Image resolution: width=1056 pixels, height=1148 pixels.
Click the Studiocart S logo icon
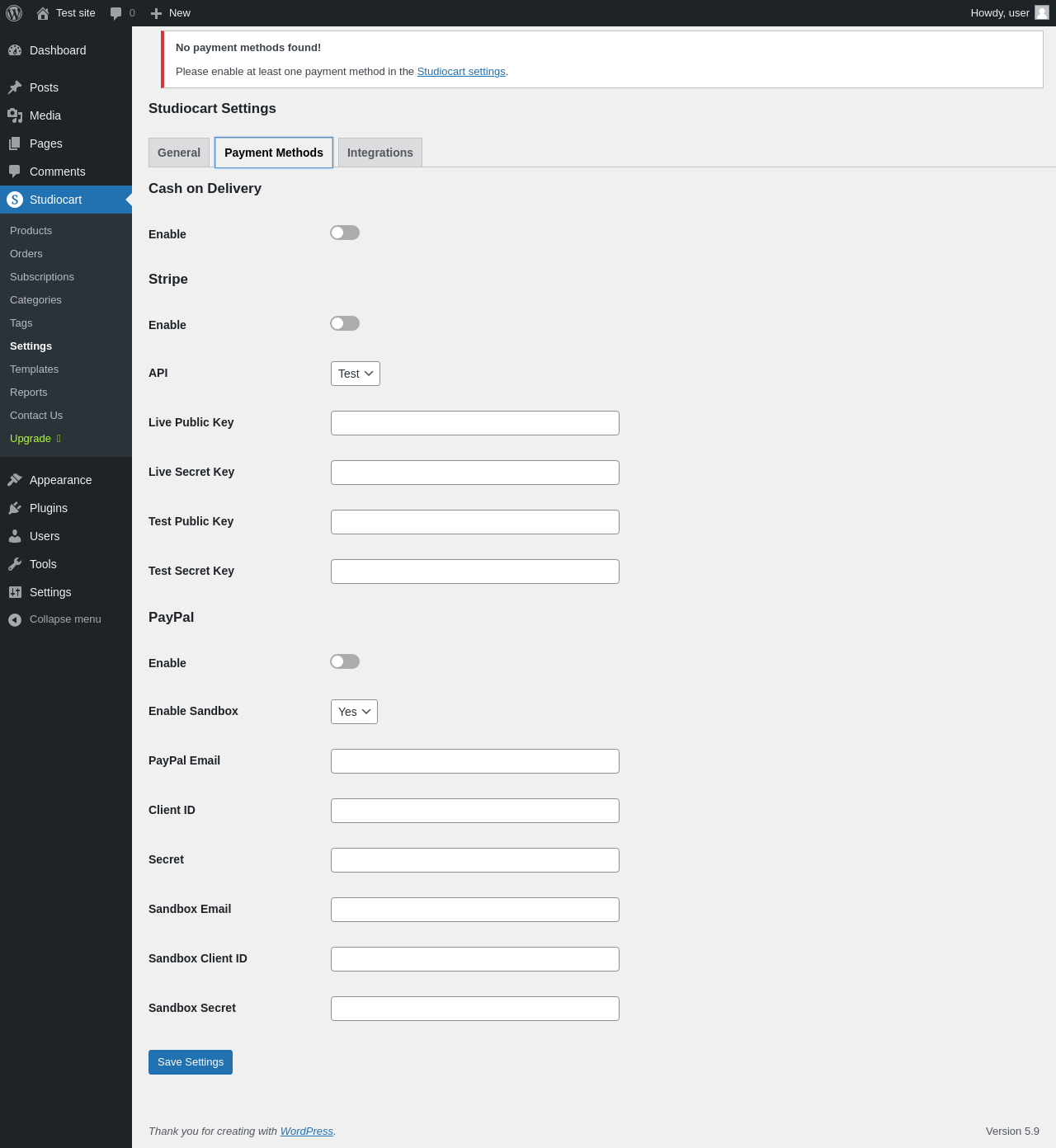(x=15, y=200)
